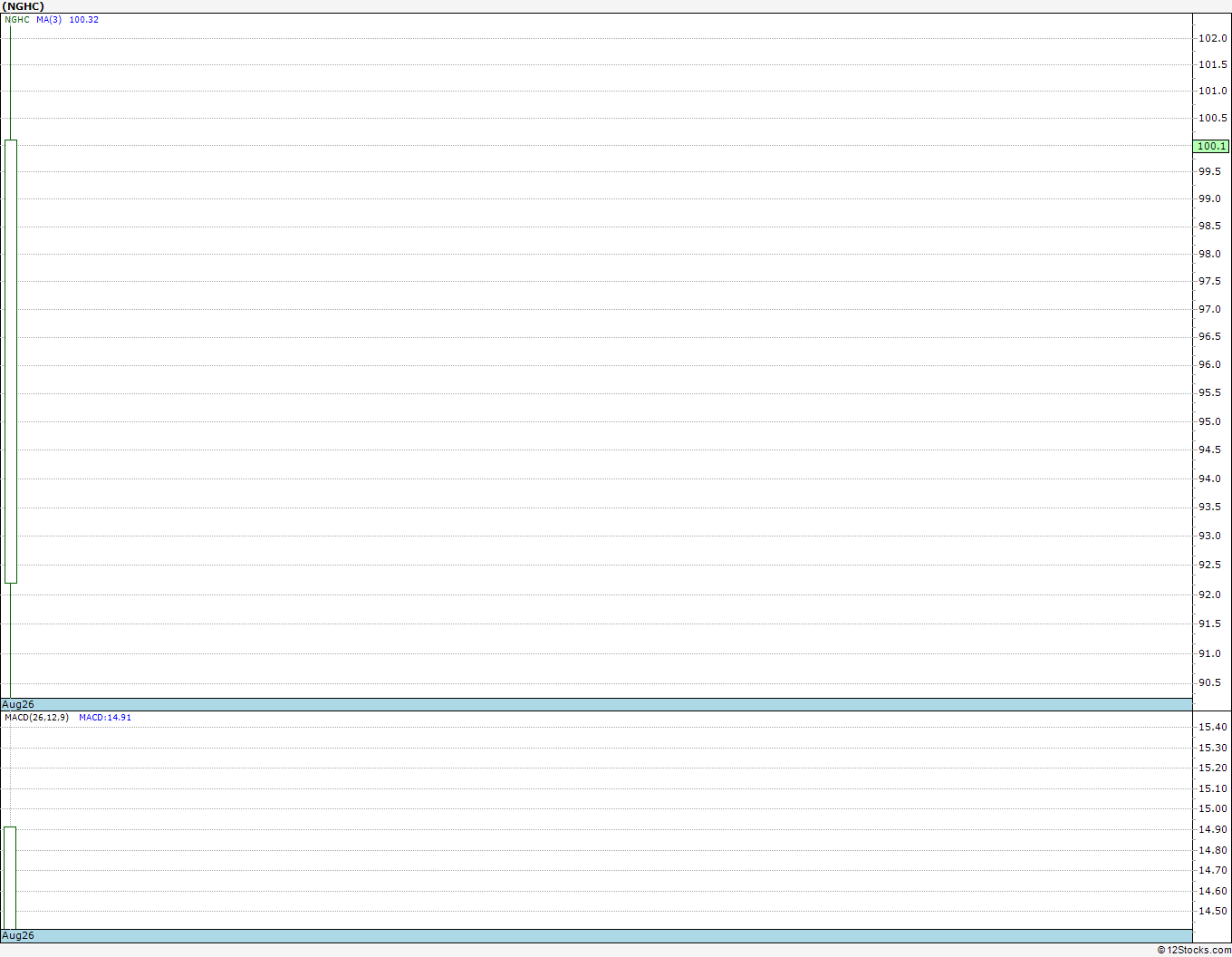The width and height of the screenshot is (1232, 957).
Task: Open the 12Stocks.com copyright link
Action: [1194, 950]
